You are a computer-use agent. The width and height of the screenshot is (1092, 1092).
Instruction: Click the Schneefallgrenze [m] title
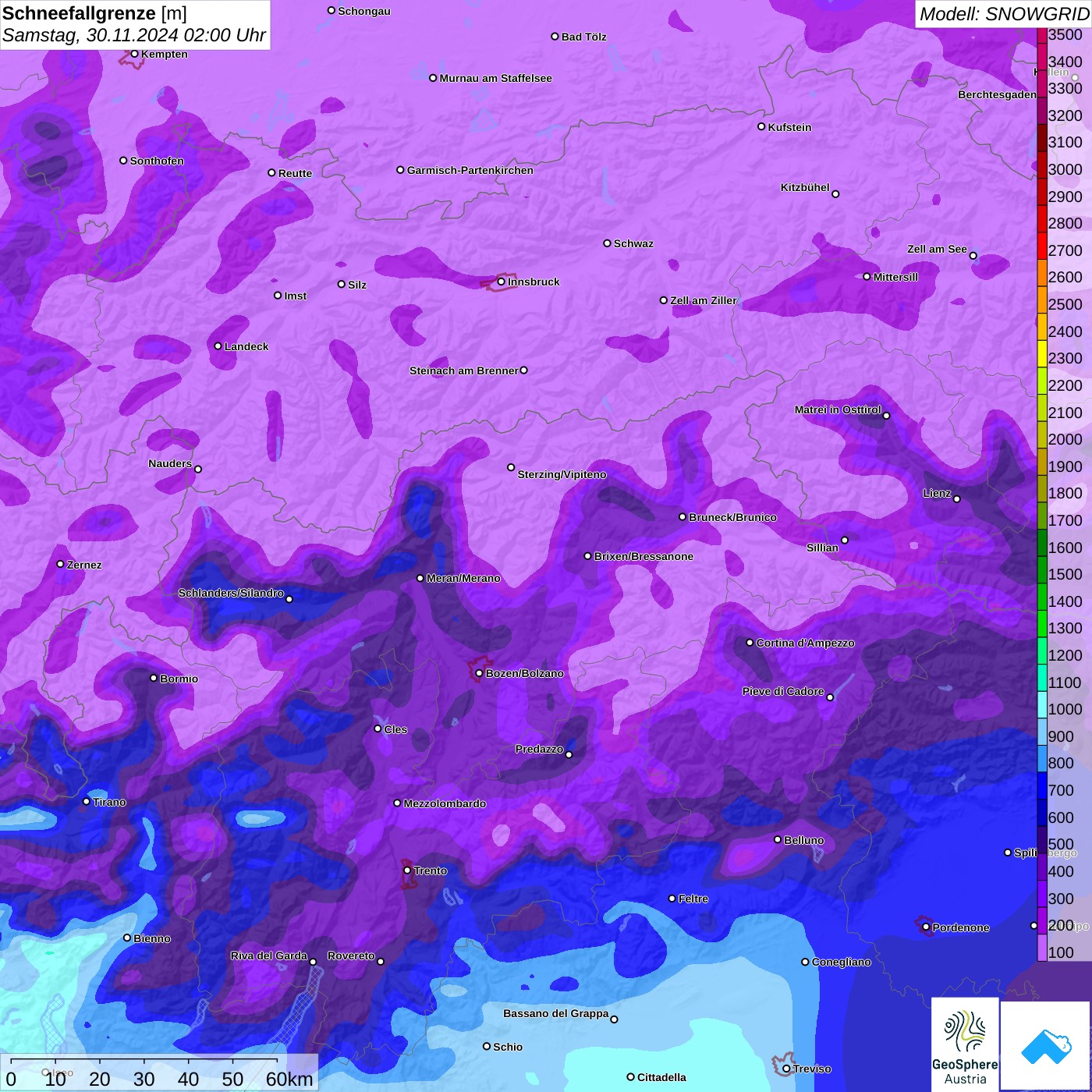(x=94, y=13)
